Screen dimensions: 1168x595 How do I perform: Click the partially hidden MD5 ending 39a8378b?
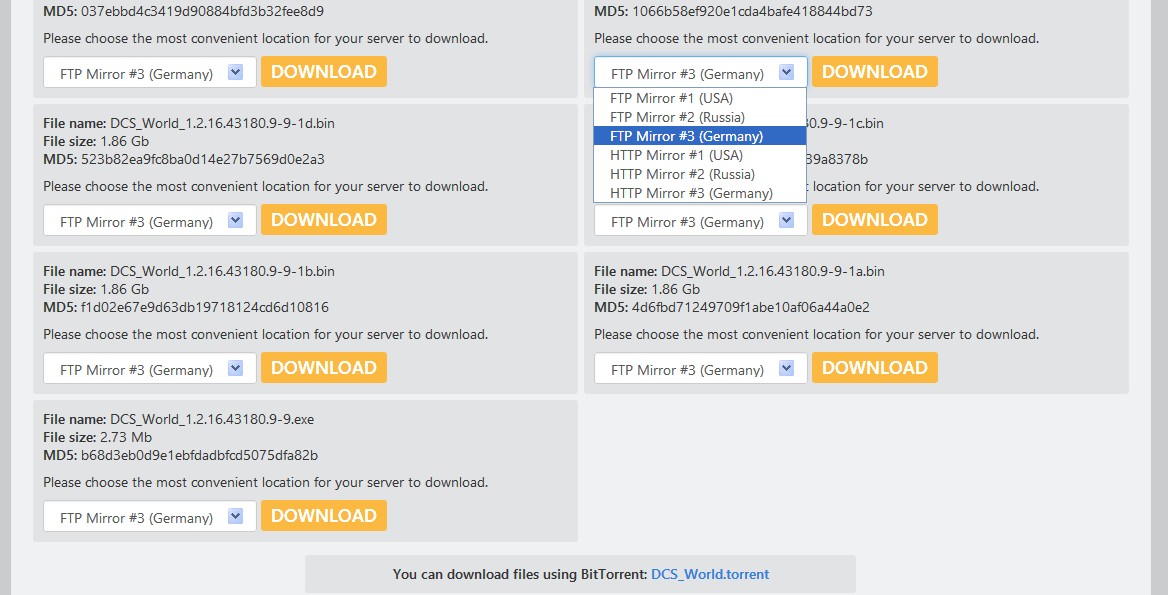click(x=838, y=159)
